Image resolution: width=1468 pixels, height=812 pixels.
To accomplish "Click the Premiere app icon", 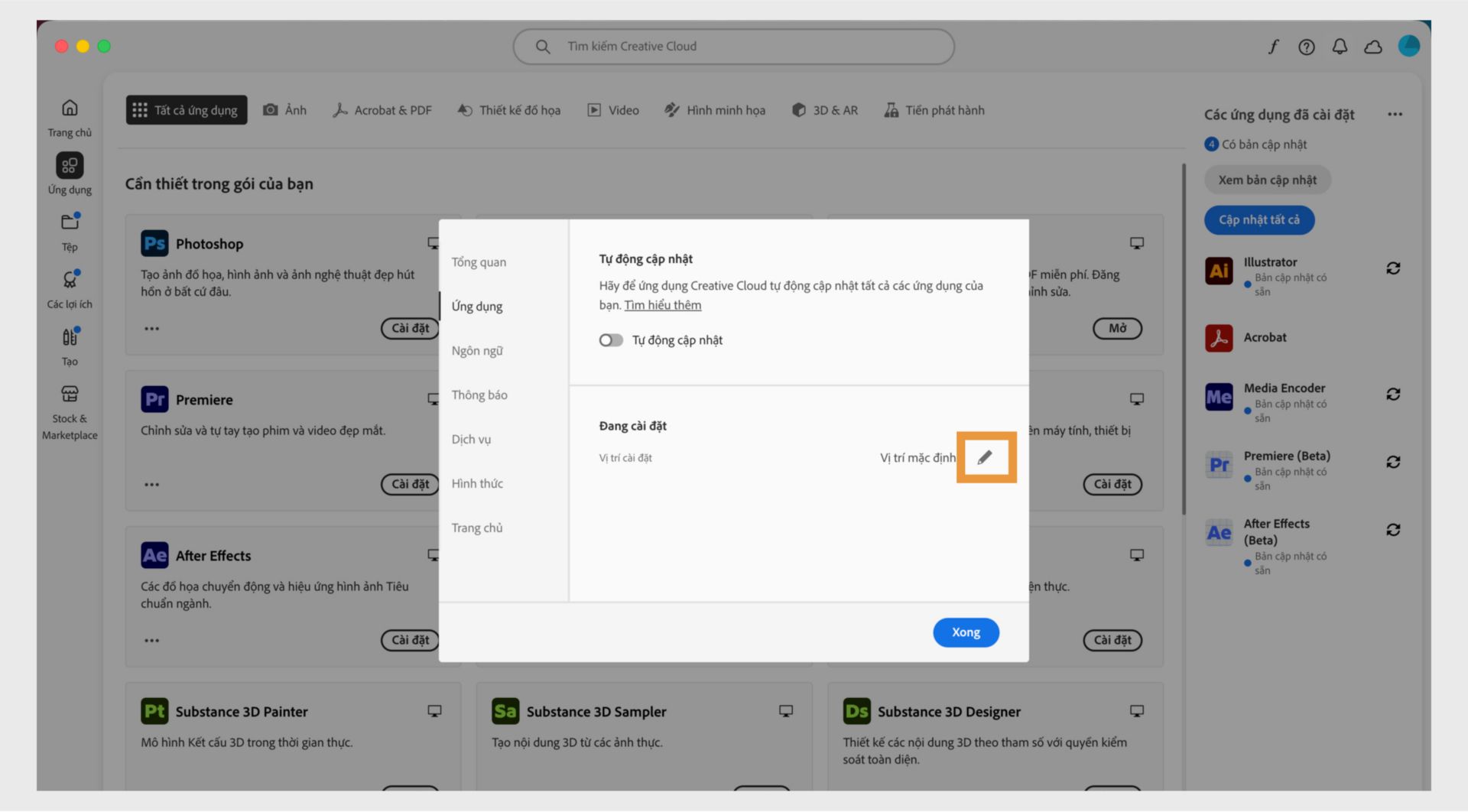I will tap(154, 399).
